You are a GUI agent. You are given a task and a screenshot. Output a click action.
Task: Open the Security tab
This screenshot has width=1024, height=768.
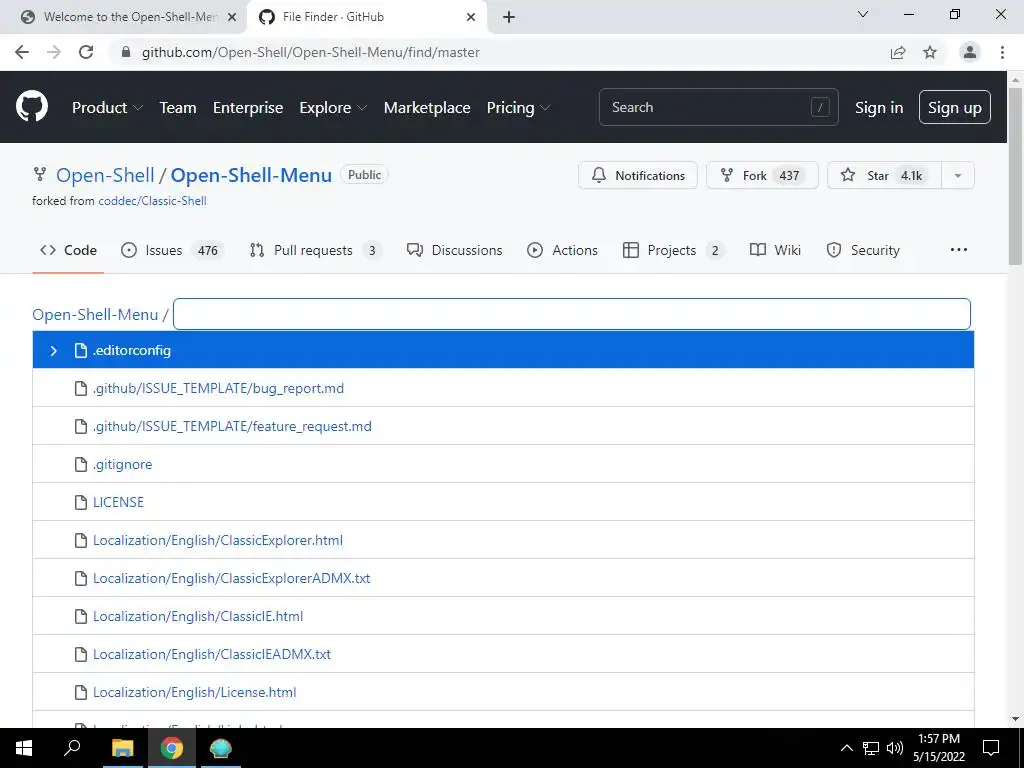[x=863, y=250]
